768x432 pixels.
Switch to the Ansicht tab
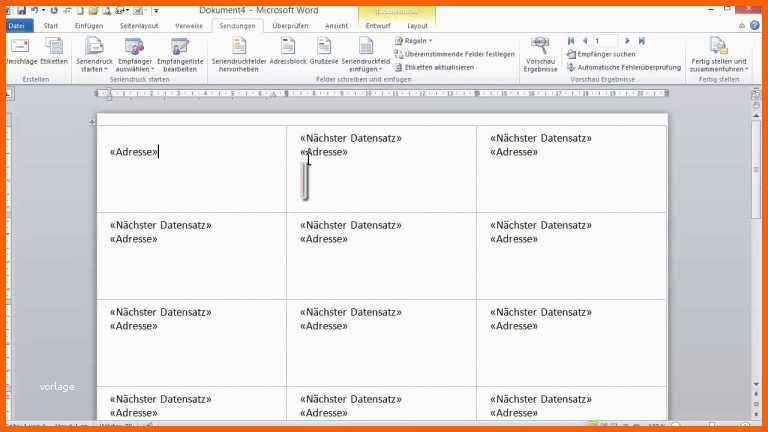(x=336, y=25)
